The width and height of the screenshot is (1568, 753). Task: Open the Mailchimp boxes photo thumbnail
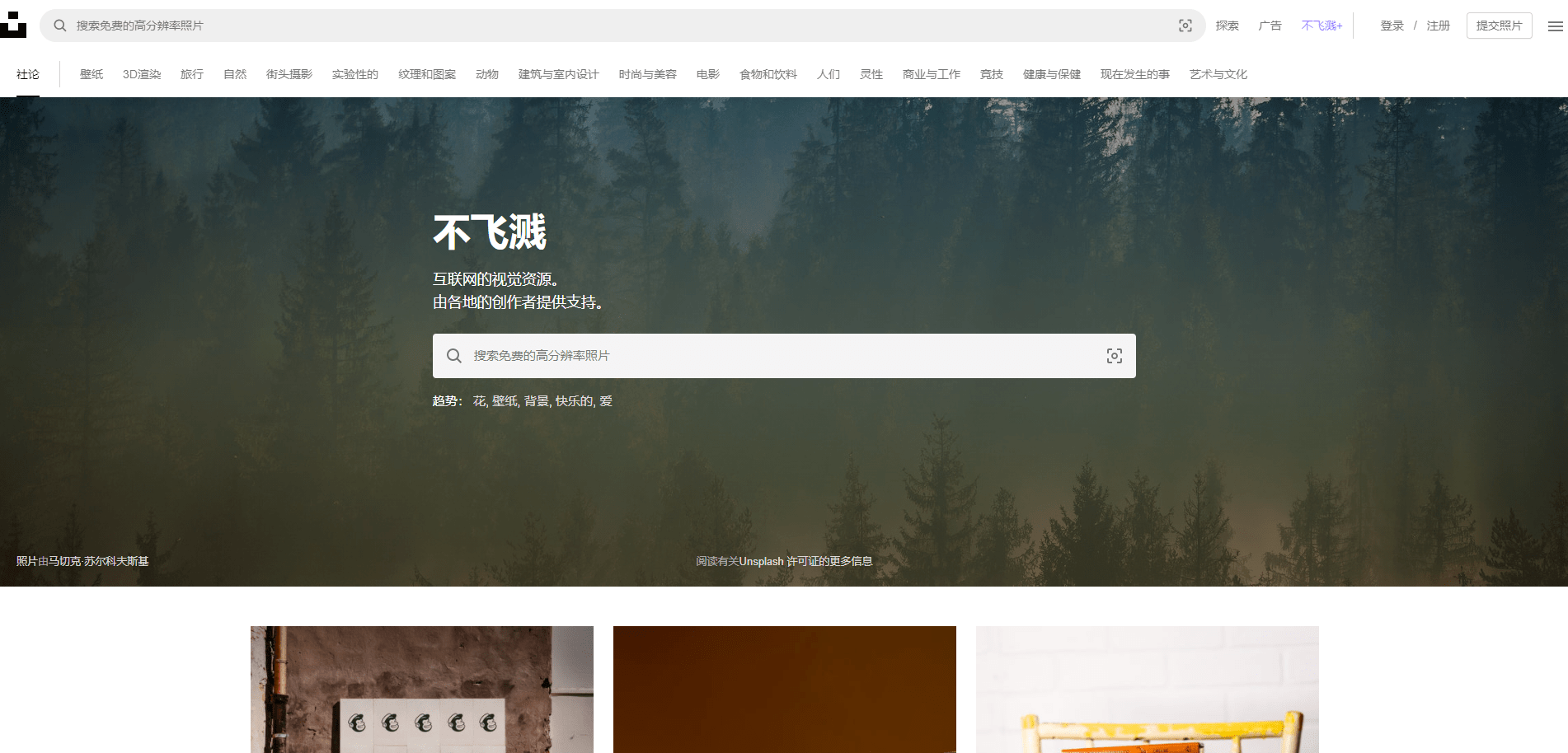(422, 690)
